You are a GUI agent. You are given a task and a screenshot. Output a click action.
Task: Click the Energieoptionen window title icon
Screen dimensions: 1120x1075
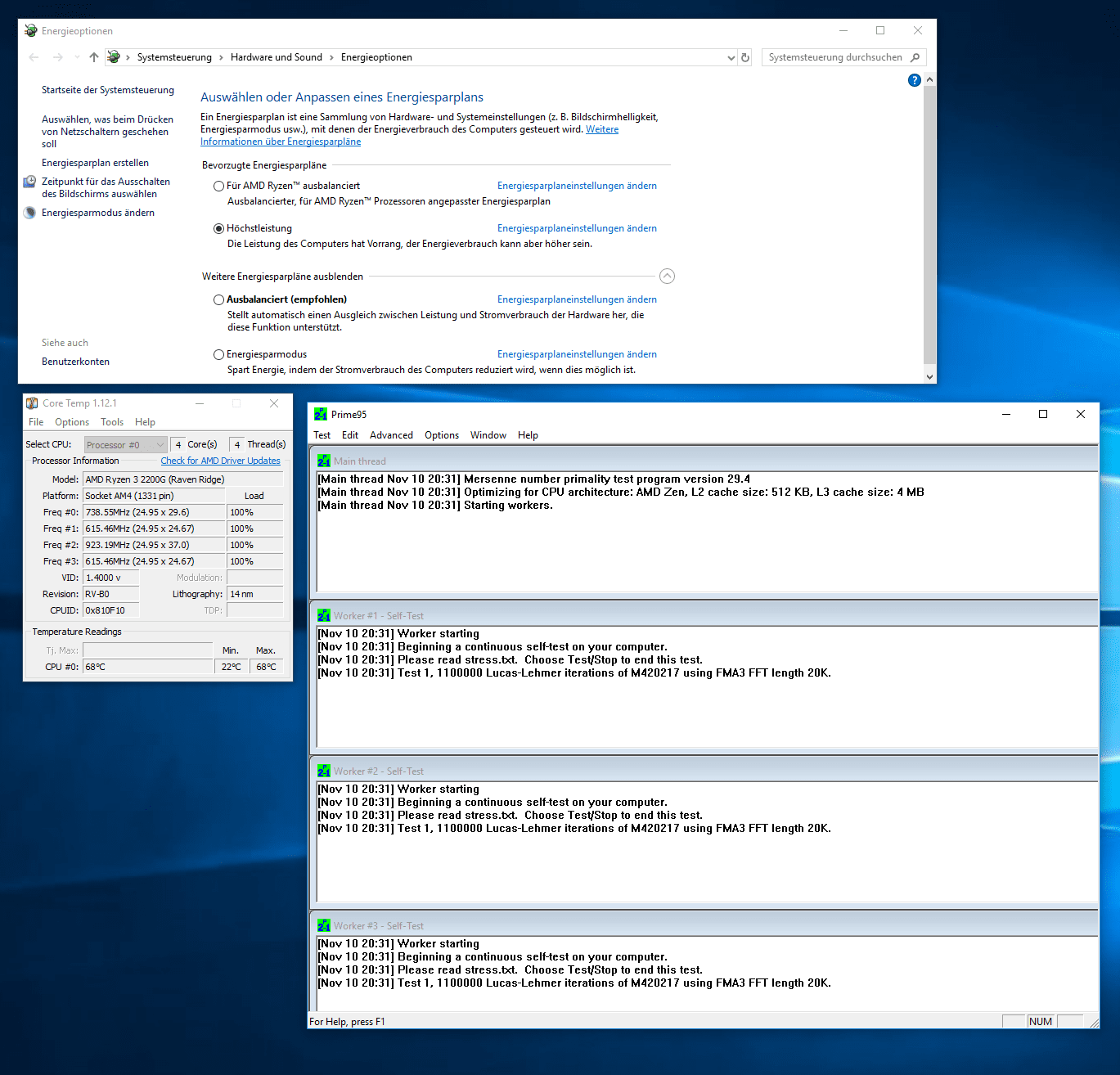pyautogui.click(x=31, y=30)
